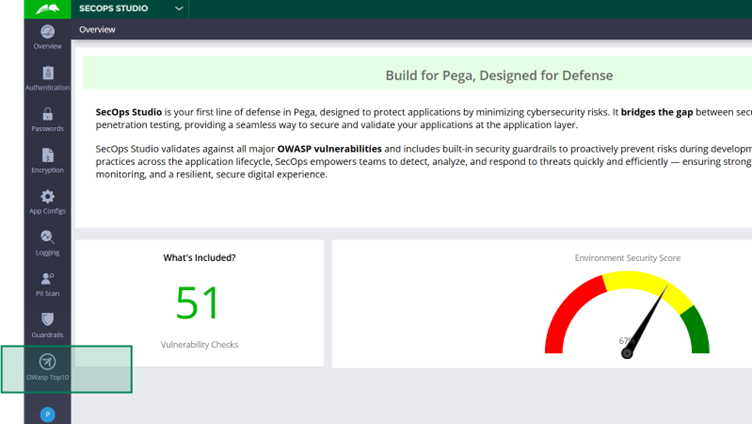The image size is (752, 424).
Task: Open the user profile avatar
Action: tap(47, 413)
